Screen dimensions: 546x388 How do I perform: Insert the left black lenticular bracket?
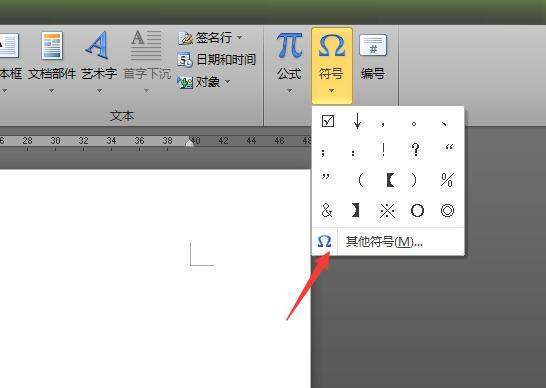[390, 180]
